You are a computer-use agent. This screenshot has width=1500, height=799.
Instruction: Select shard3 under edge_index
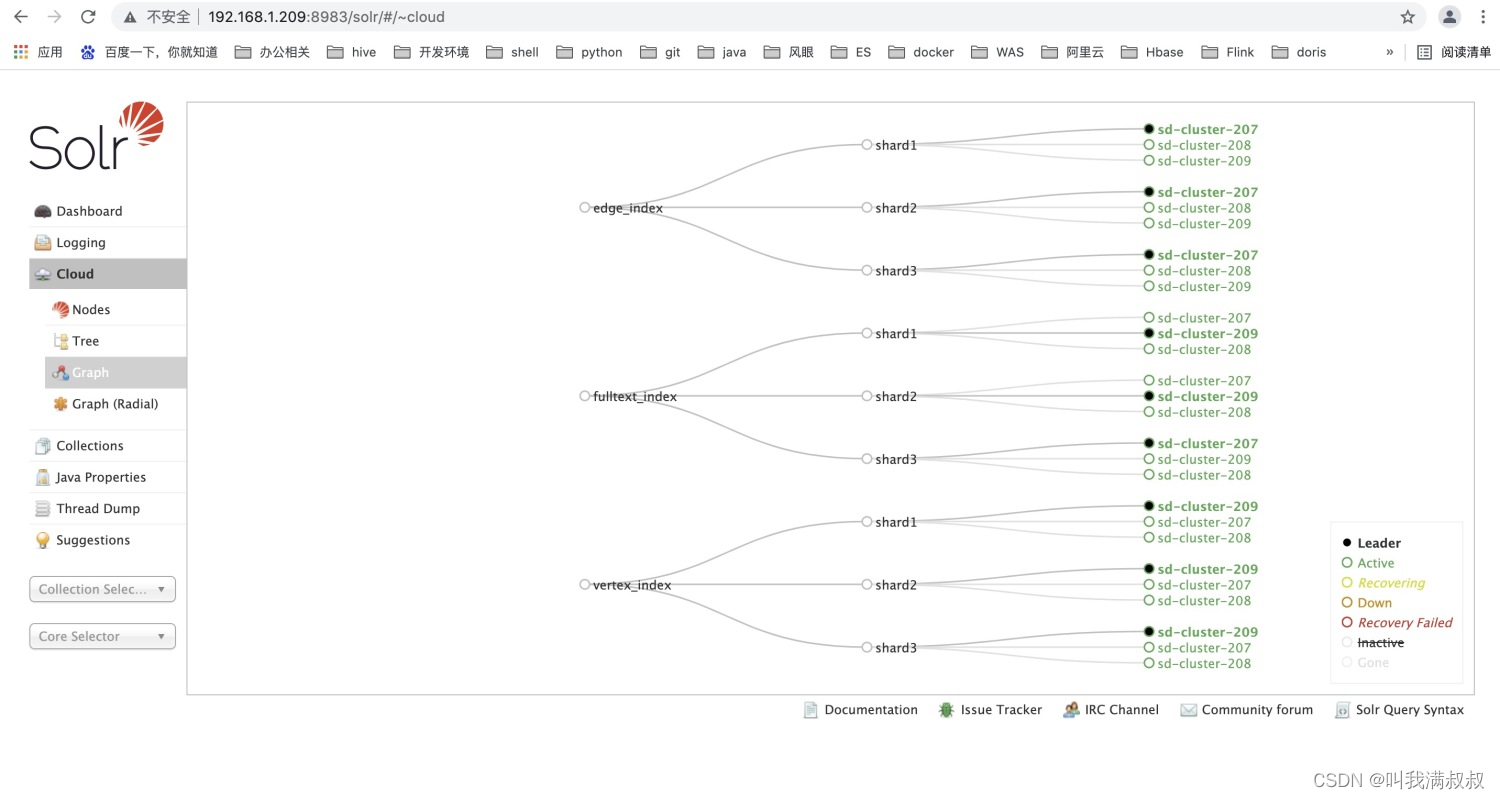pyautogui.click(x=889, y=271)
